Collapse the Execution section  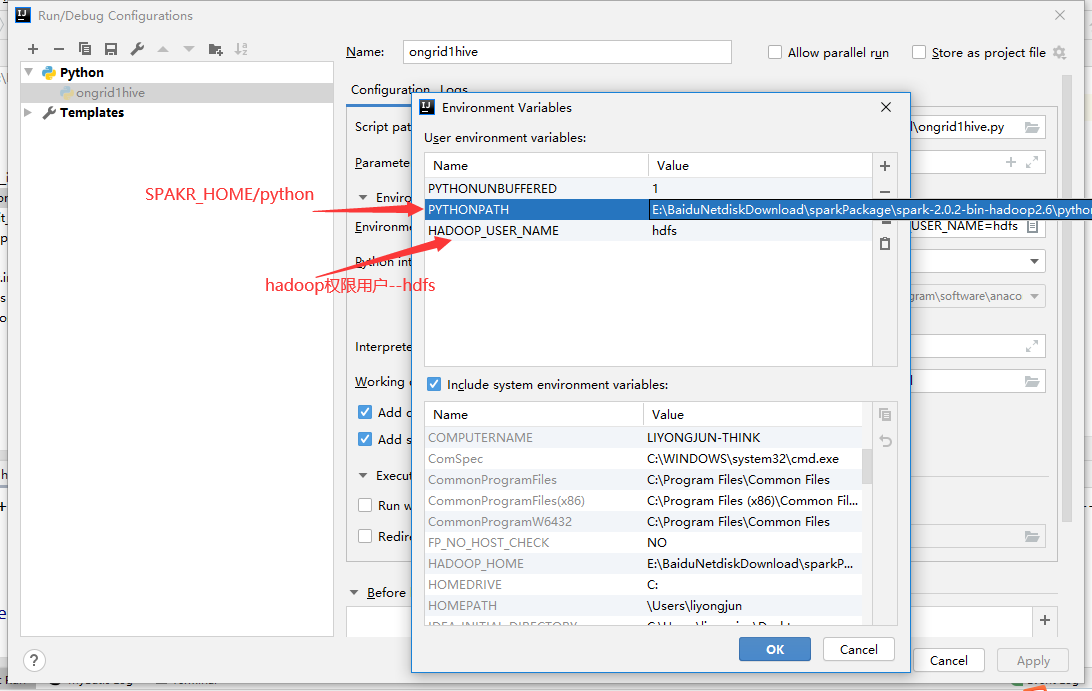pos(363,475)
